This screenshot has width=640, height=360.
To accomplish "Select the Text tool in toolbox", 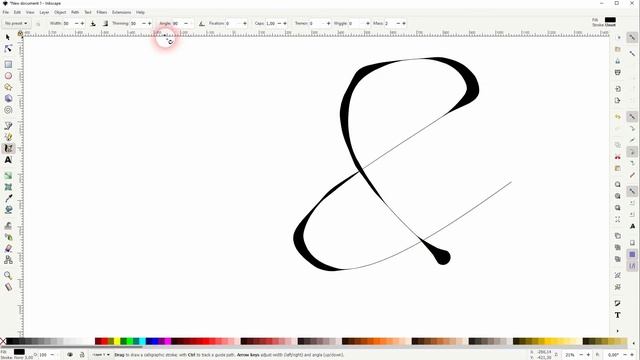I will (x=8, y=160).
